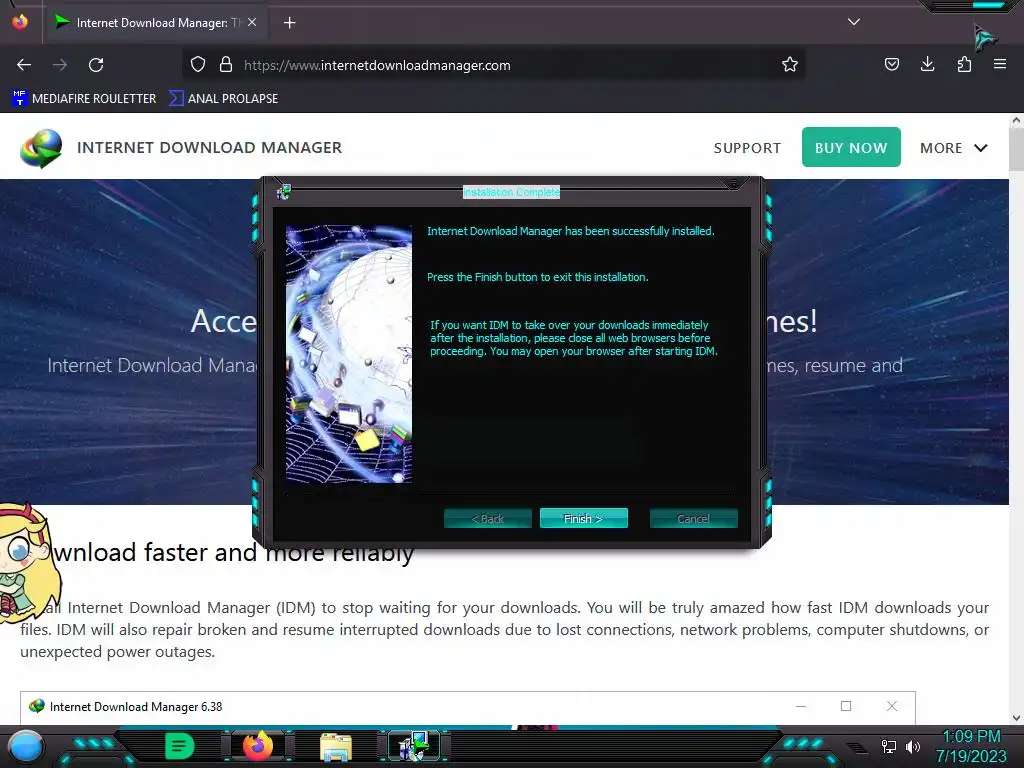Open the browser extensions menu
1024x768 pixels.
point(964,65)
